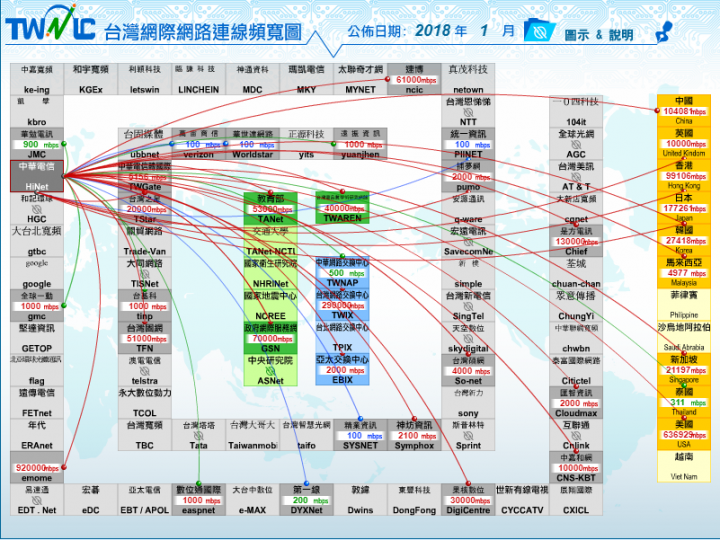Select the China 中國 country cell
The height and width of the screenshot is (540, 720).
point(684,111)
